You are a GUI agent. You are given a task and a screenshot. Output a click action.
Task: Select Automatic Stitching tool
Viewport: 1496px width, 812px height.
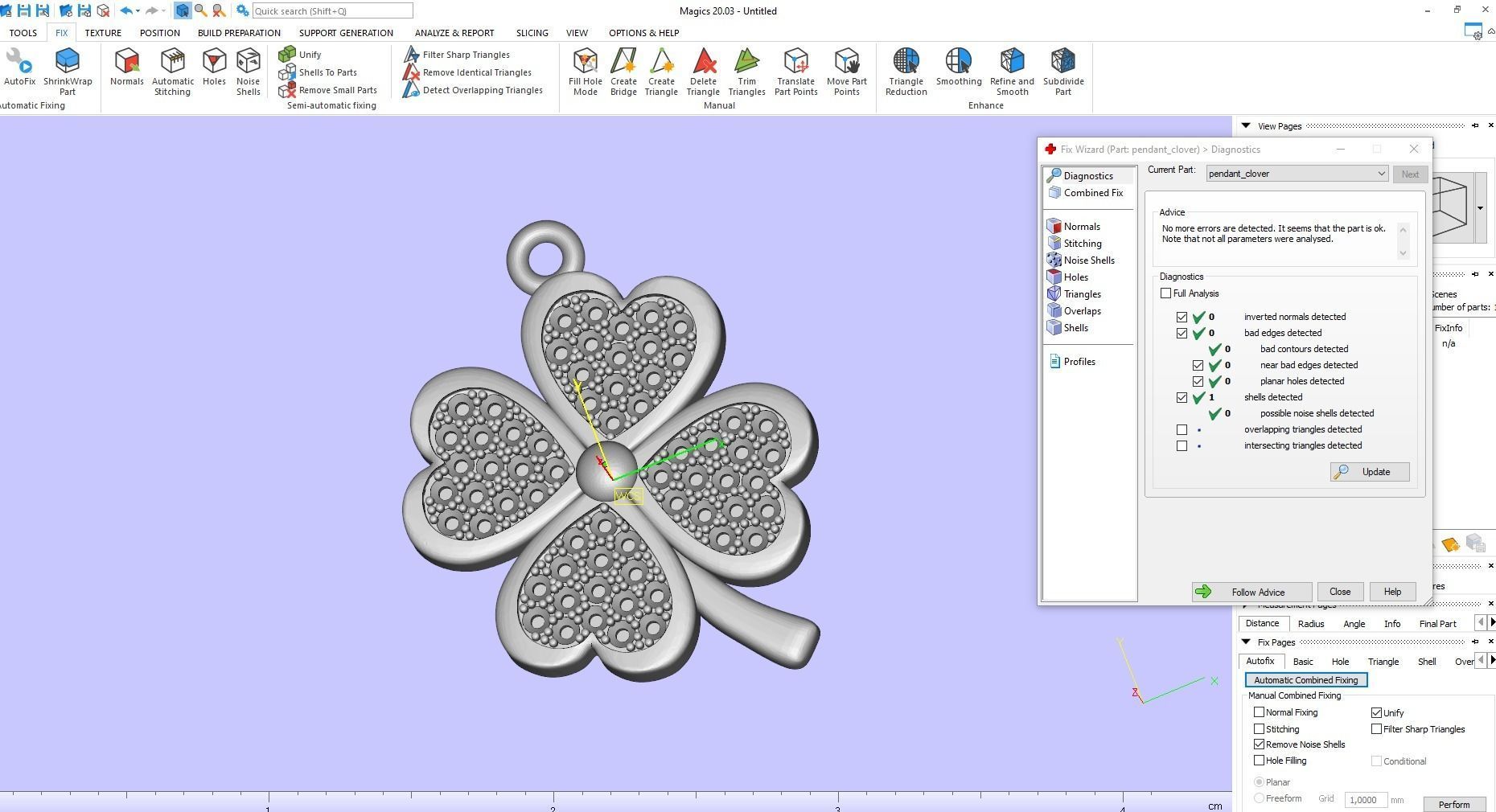click(173, 72)
